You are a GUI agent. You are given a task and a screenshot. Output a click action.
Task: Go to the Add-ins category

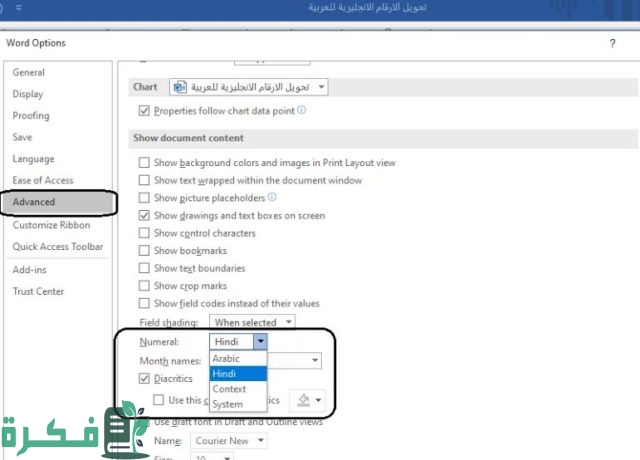click(x=29, y=270)
